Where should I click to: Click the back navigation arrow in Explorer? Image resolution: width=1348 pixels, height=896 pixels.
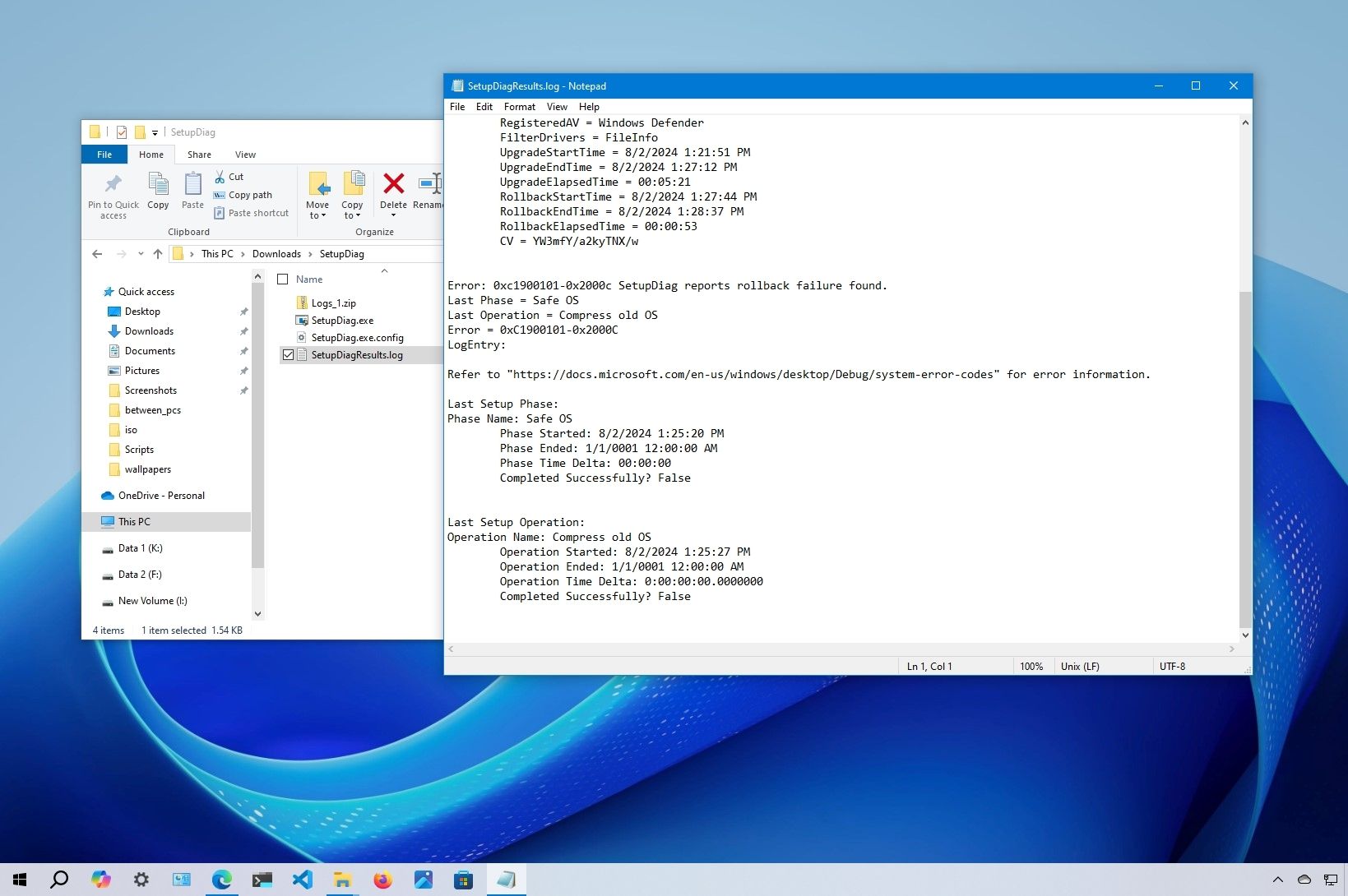pos(96,254)
